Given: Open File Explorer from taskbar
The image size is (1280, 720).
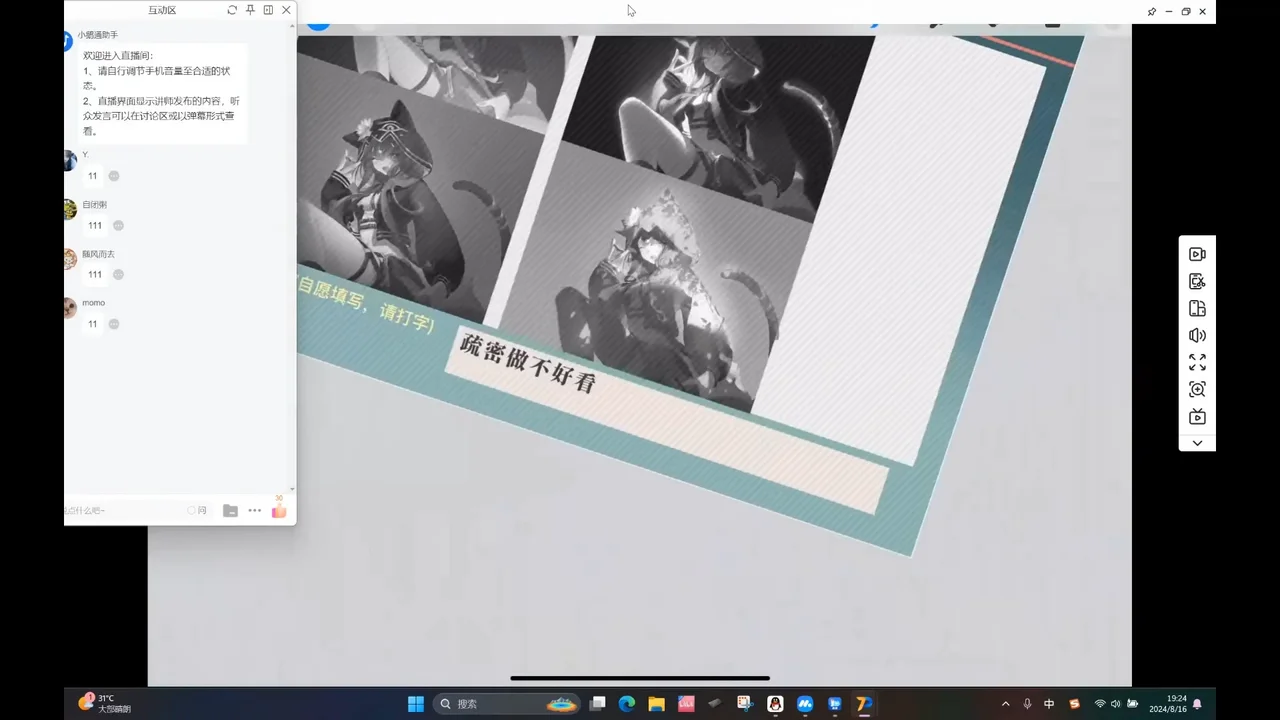Looking at the screenshot, I should tap(656, 704).
